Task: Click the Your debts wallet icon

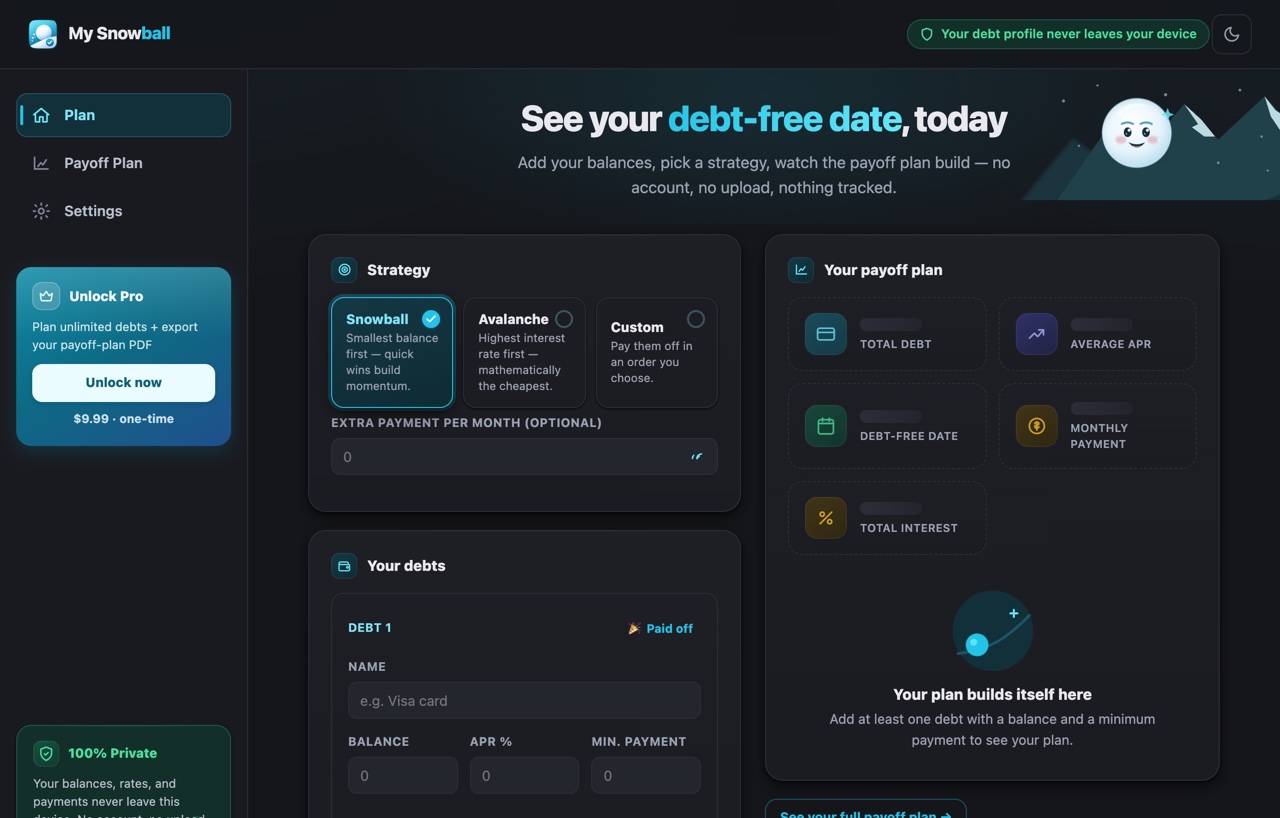Action: [x=344, y=566]
